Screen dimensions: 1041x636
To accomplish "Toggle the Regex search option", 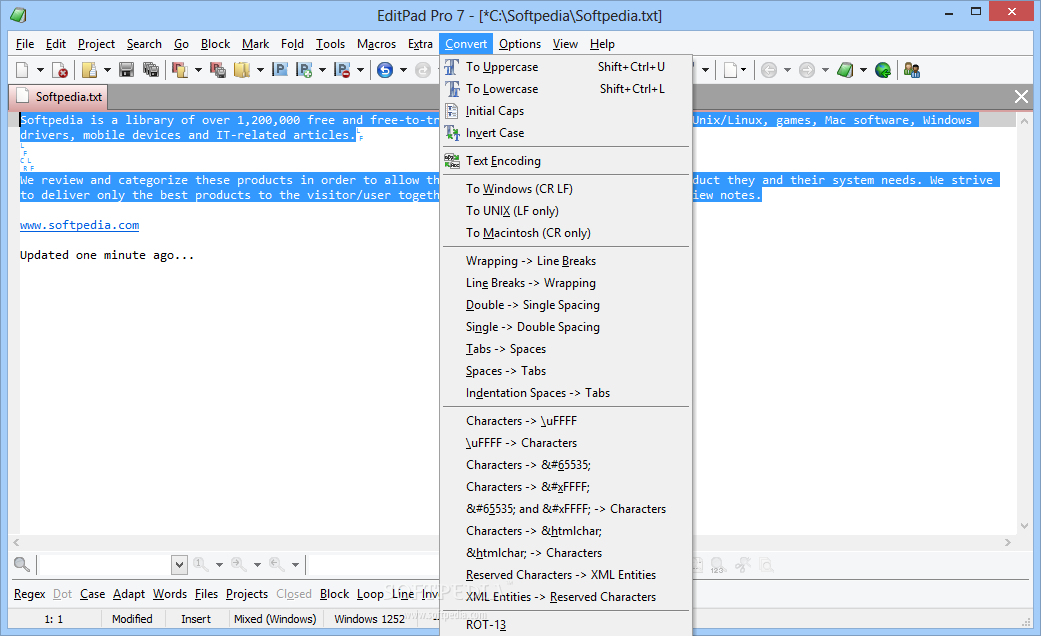I will [x=30, y=594].
